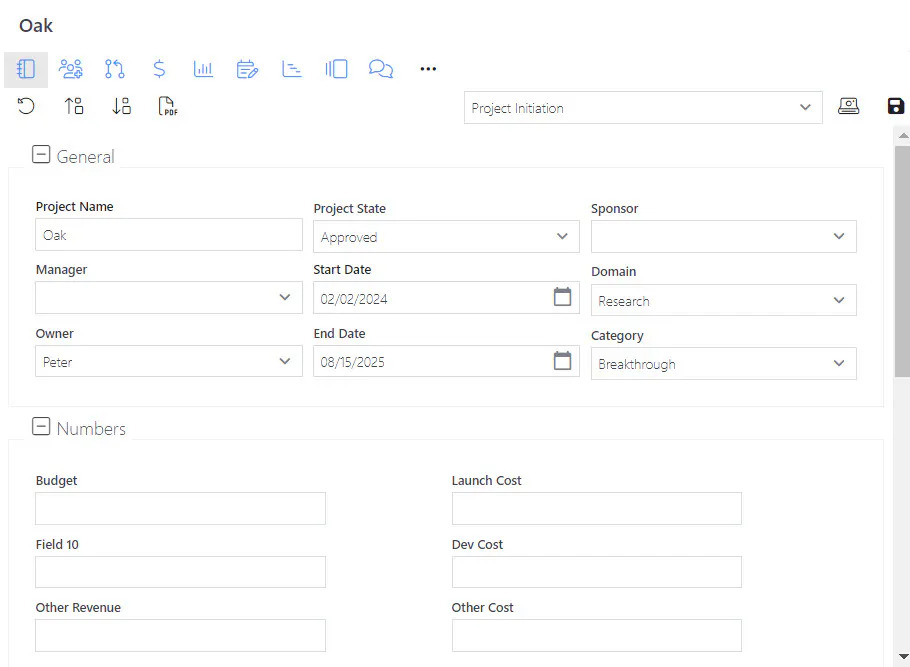This screenshot has width=910, height=667.
Task: Open the side panel board view
Action: (336, 69)
